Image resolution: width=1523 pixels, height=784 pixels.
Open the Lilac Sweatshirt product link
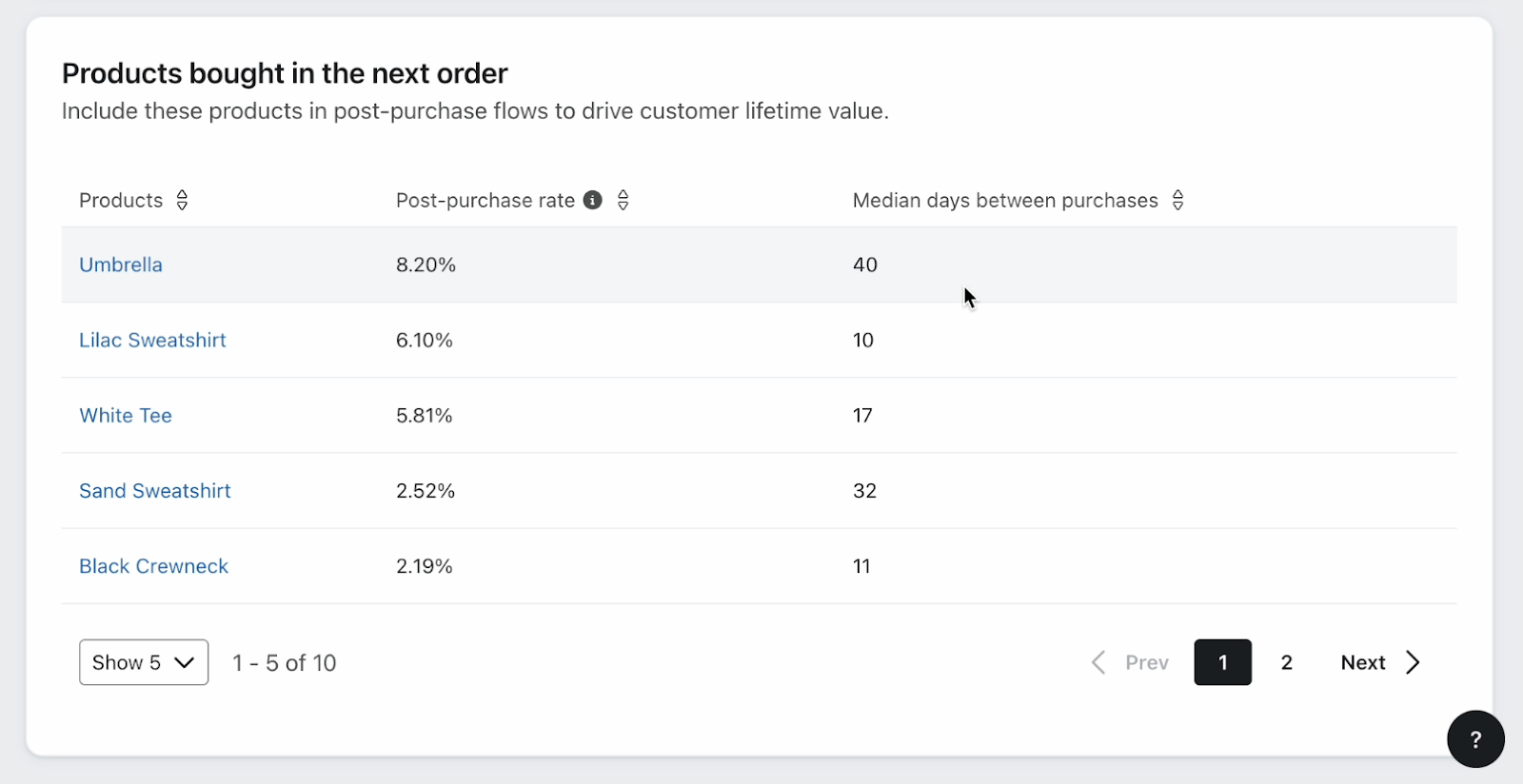click(x=152, y=340)
